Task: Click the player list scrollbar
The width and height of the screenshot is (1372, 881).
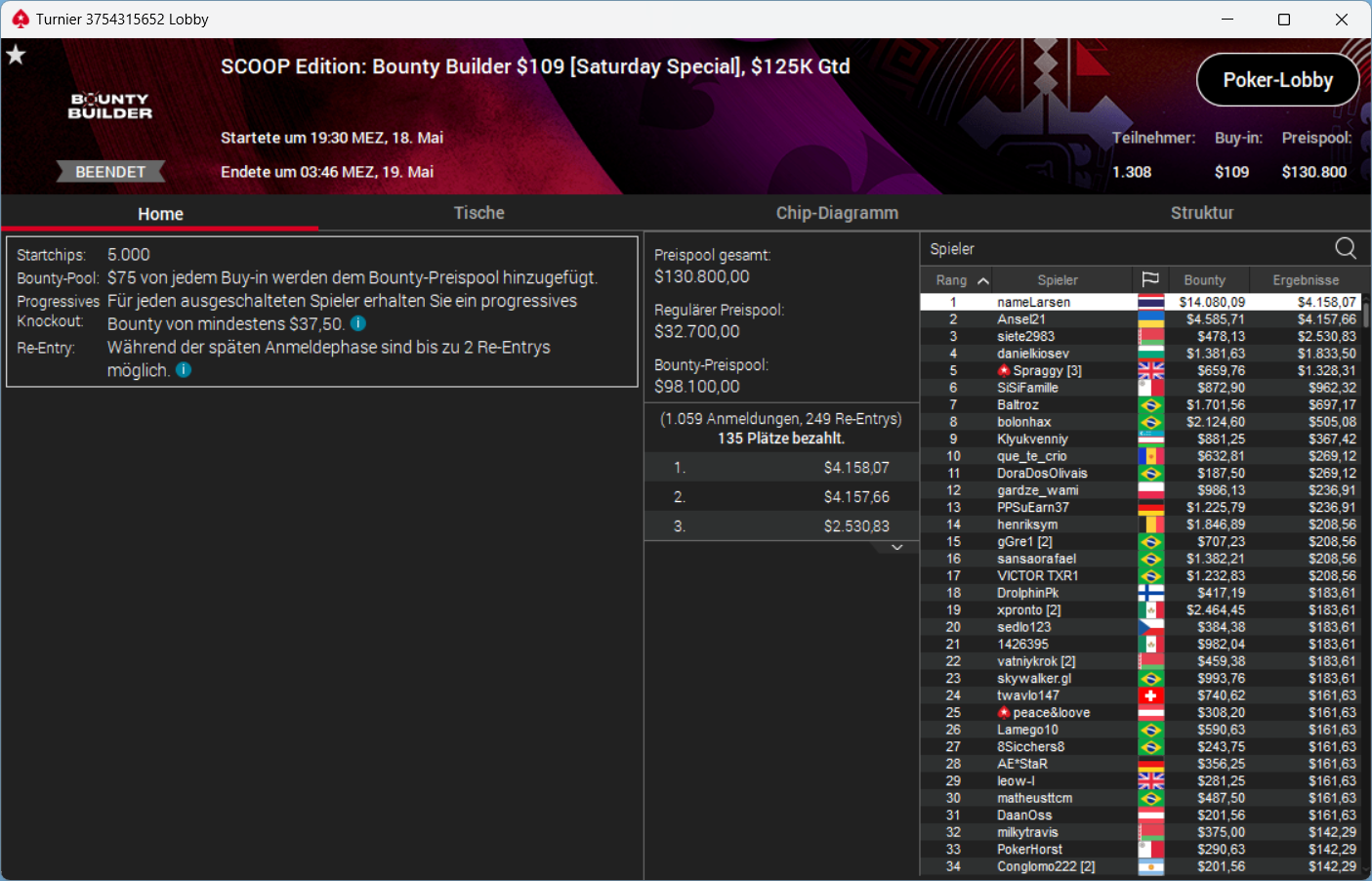Action: [1366, 314]
